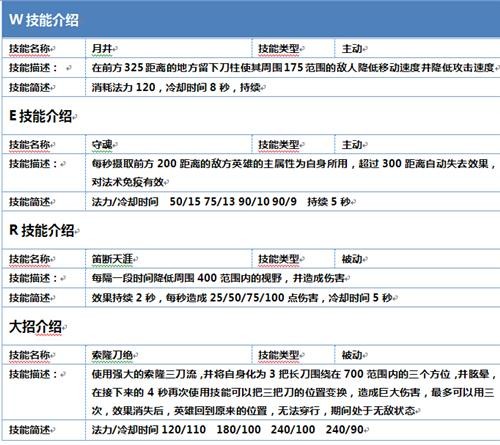
Task: Click W description starting "在前方 325 距离"
Action: click(293, 68)
